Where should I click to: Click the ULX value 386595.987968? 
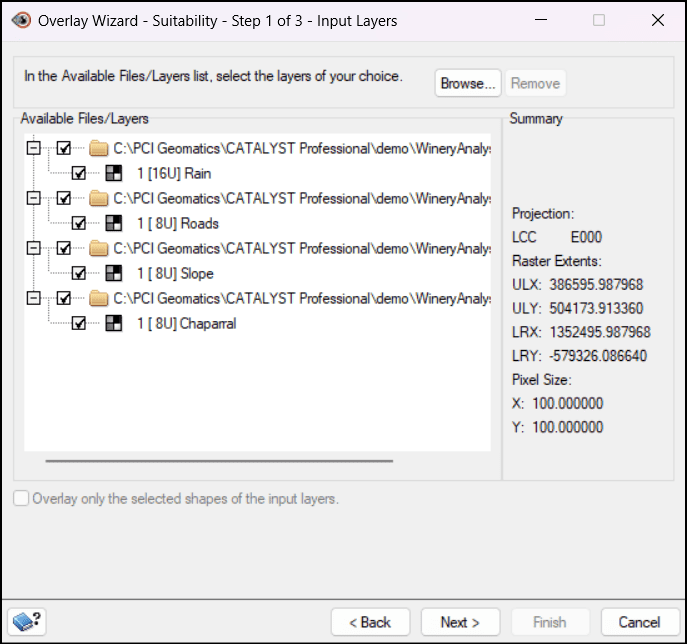pos(596,284)
